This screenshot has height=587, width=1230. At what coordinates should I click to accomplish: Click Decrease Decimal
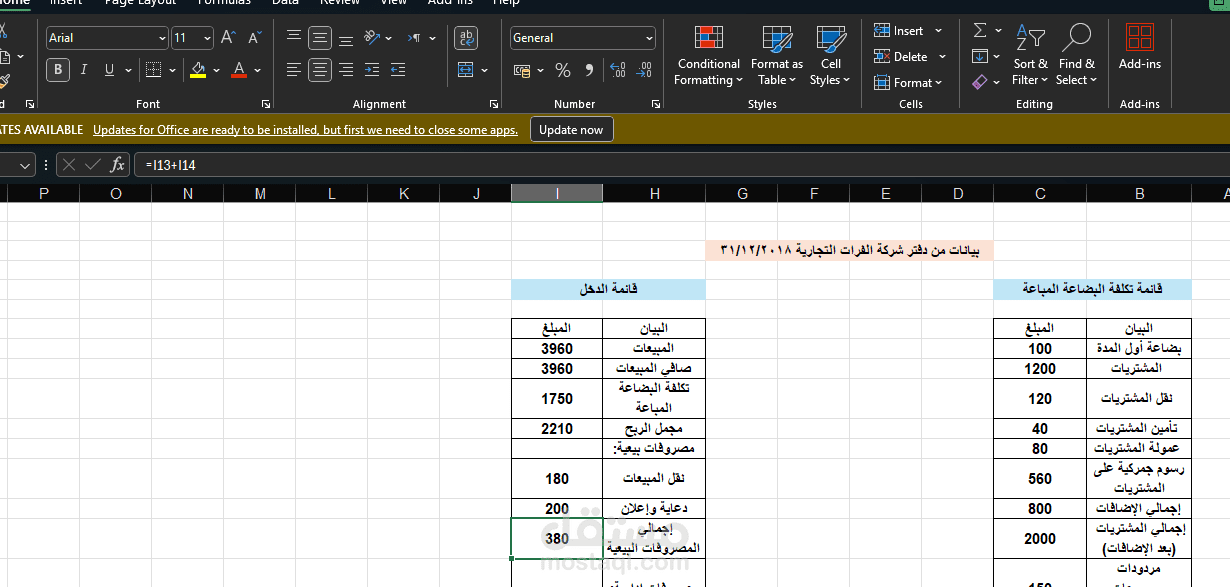[645, 70]
